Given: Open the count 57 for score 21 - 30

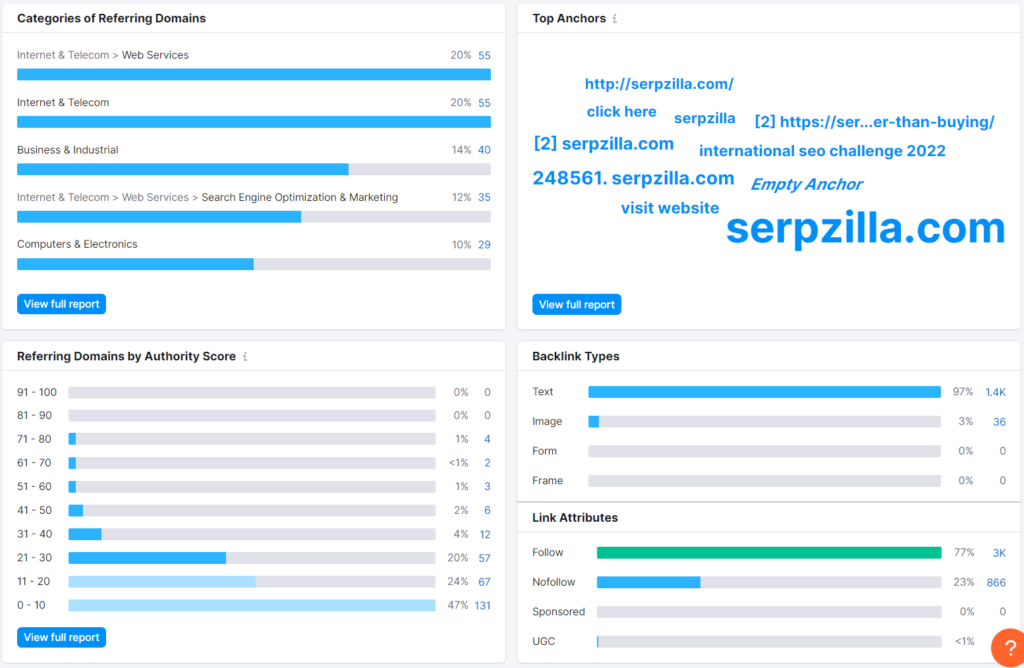Looking at the screenshot, I should coord(485,558).
